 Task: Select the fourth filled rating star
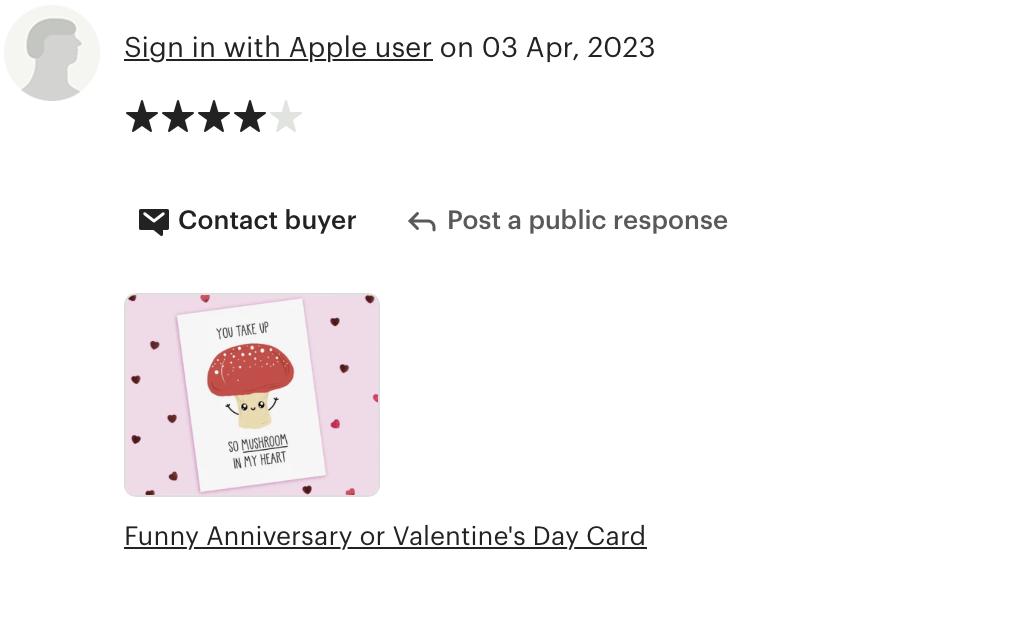pos(250,117)
